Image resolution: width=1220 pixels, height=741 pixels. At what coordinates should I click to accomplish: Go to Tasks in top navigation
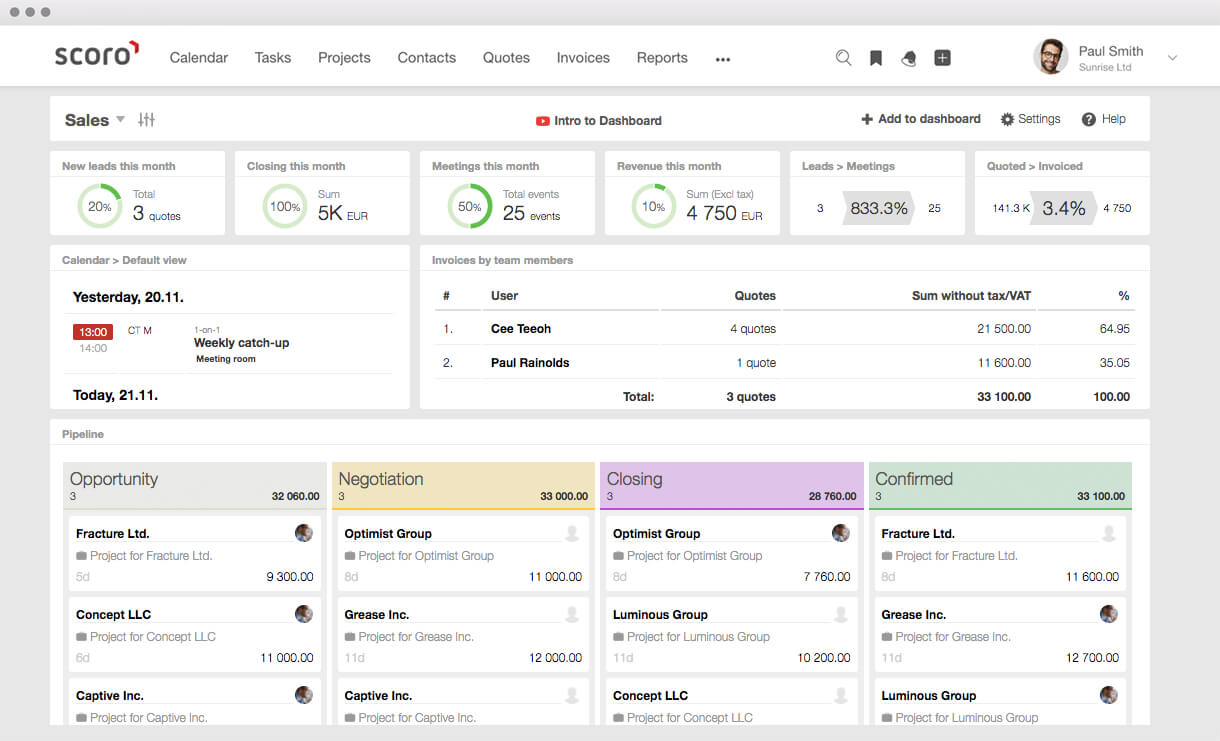click(x=273, y=58)
